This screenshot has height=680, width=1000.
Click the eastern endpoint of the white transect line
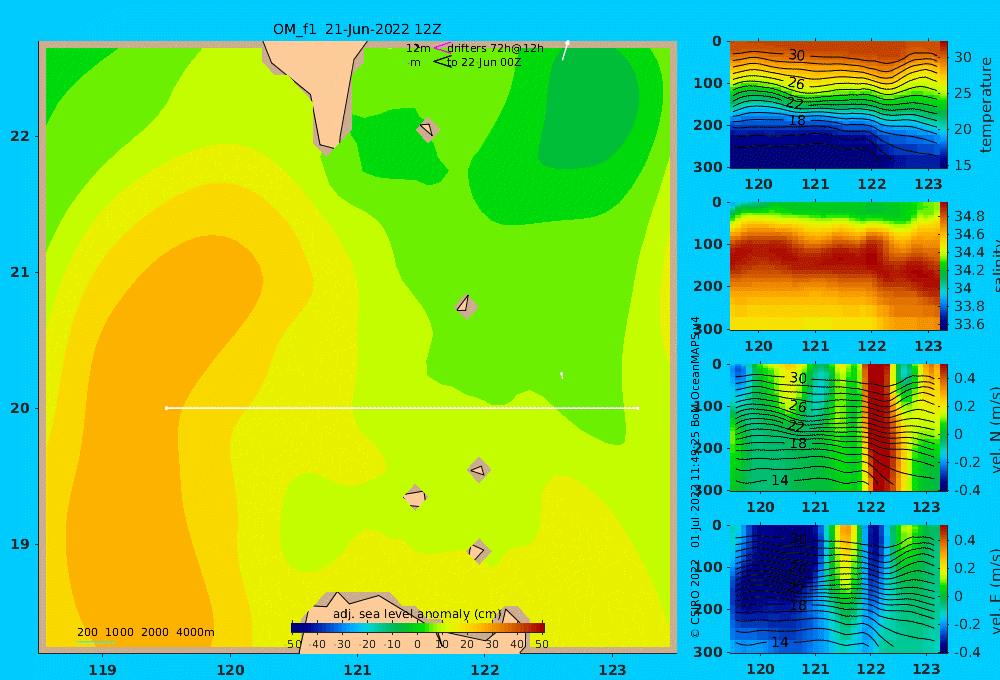point(638,408)
